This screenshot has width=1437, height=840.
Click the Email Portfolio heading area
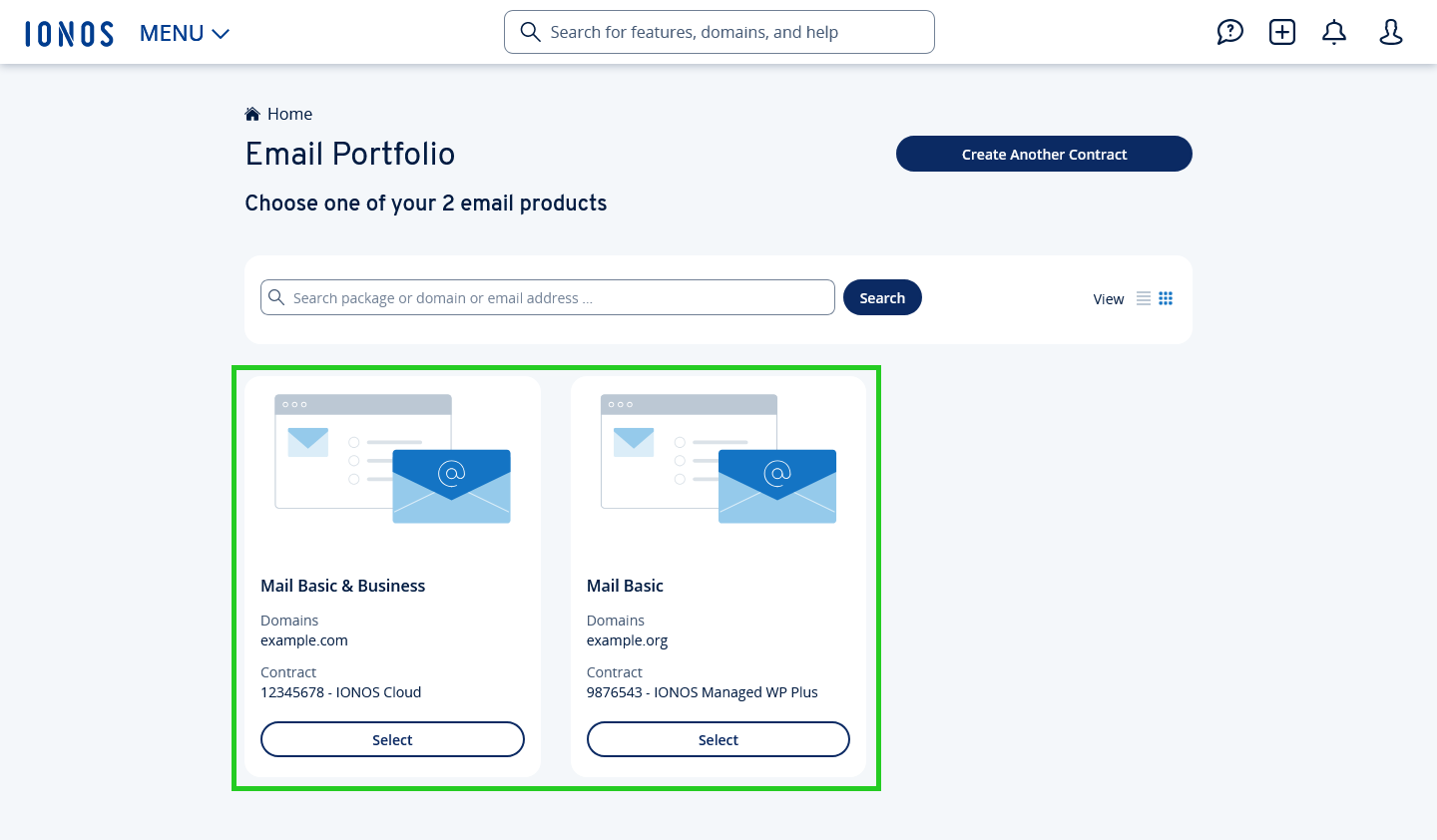tap(349, 155)
